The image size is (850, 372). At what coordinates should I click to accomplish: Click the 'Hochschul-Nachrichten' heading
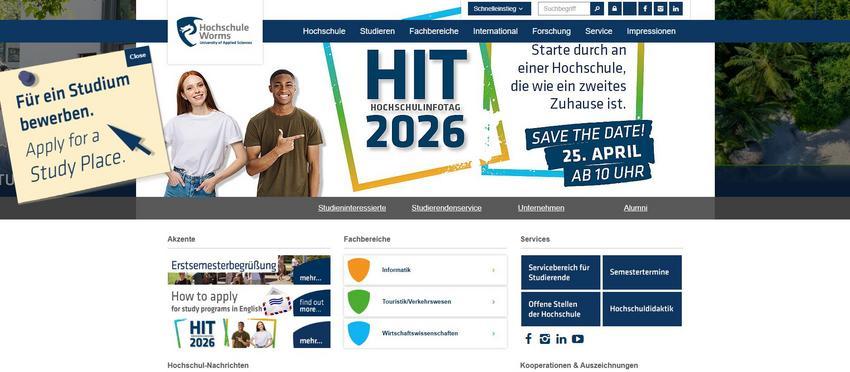tap(208, 366)
